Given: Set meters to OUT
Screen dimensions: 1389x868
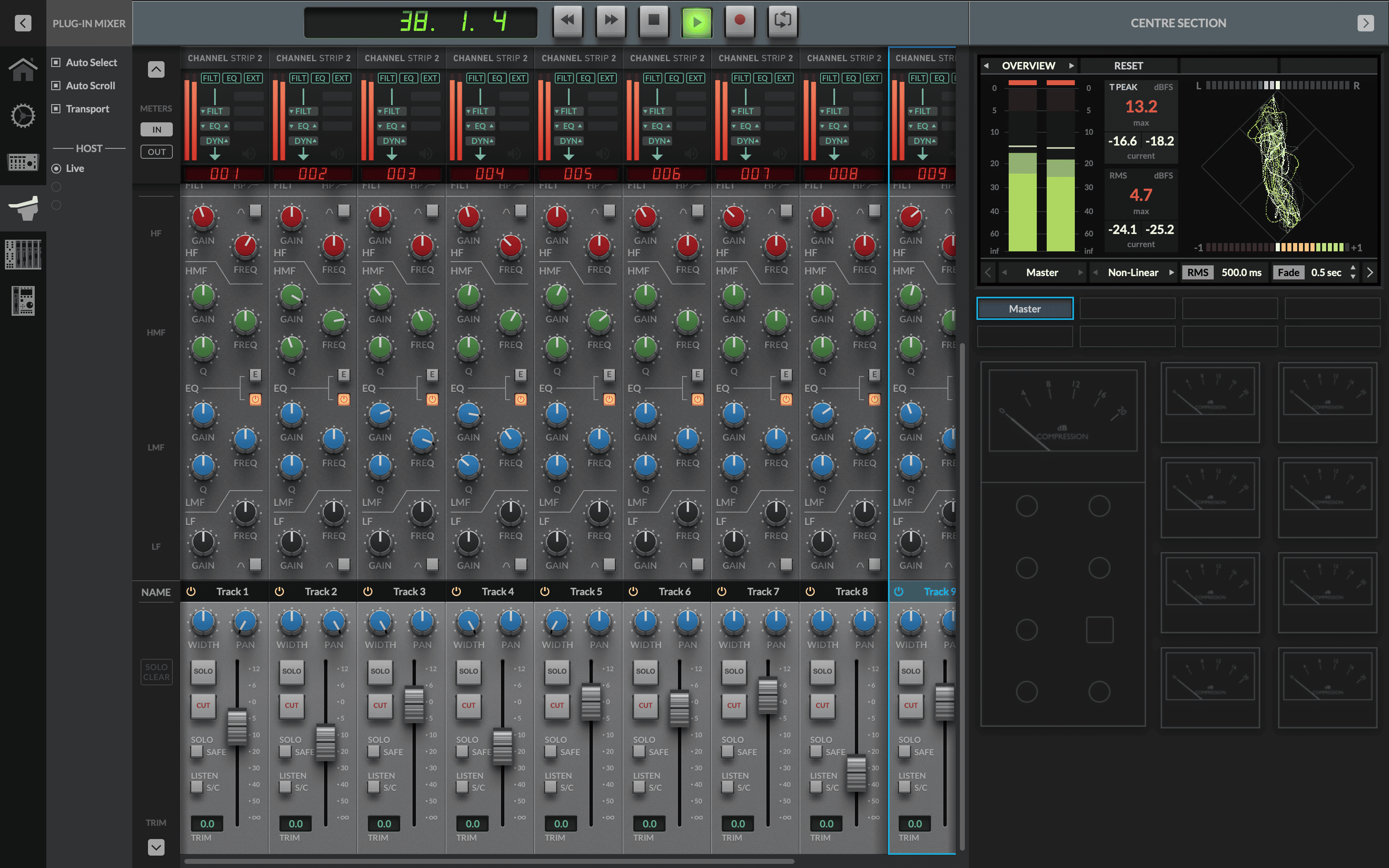Looking at the screenshot, I should pyautogui.click(x=156, y=152).
